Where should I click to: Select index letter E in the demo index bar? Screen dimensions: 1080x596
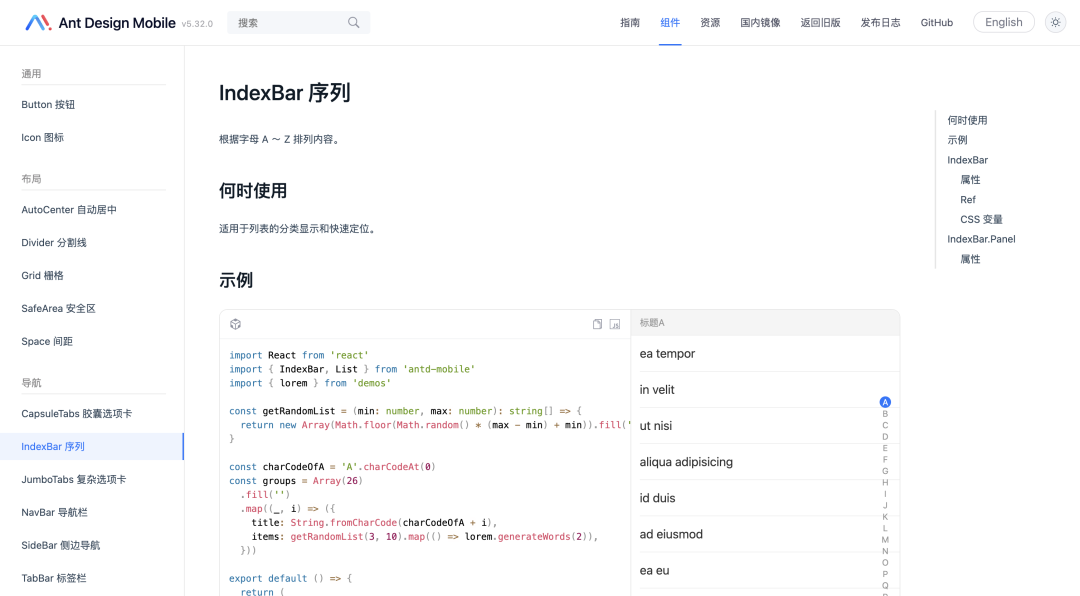pos(885,448)
